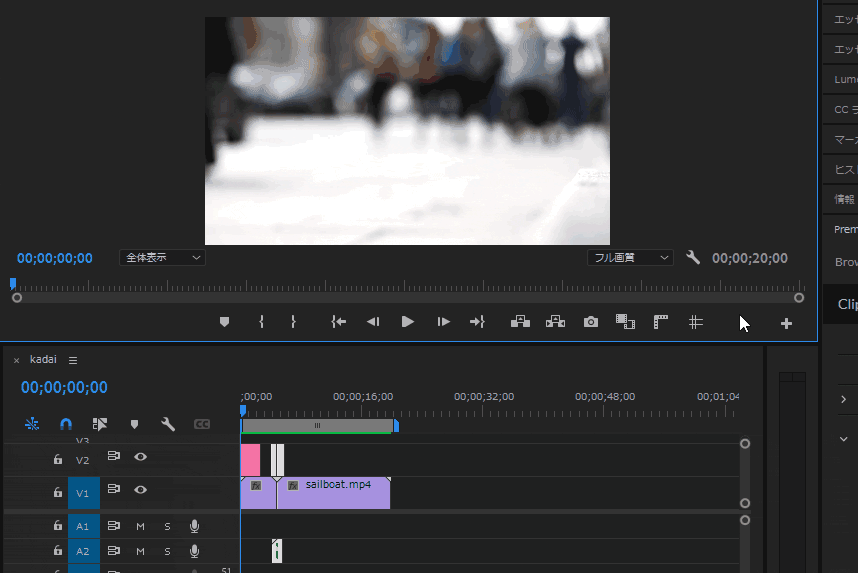Click timeline work area bar
The image size is (858, 573).
click(317, 426)
